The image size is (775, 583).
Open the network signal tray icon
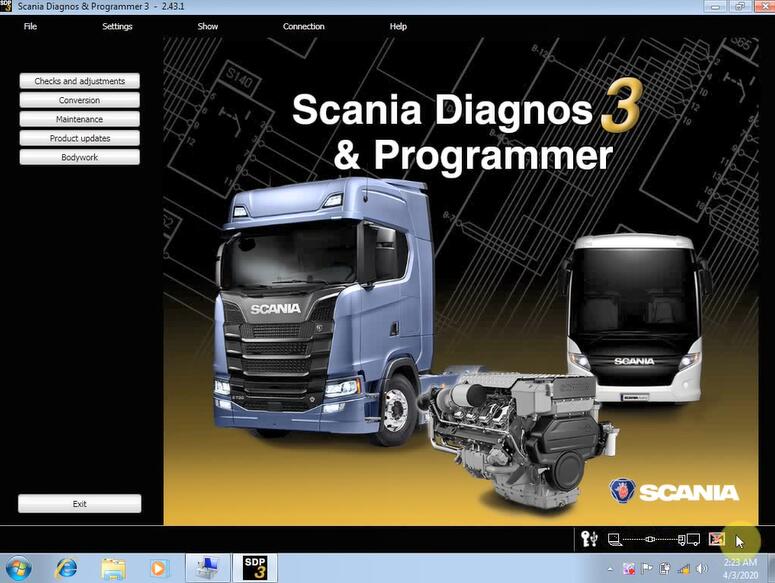pos(684,569)
